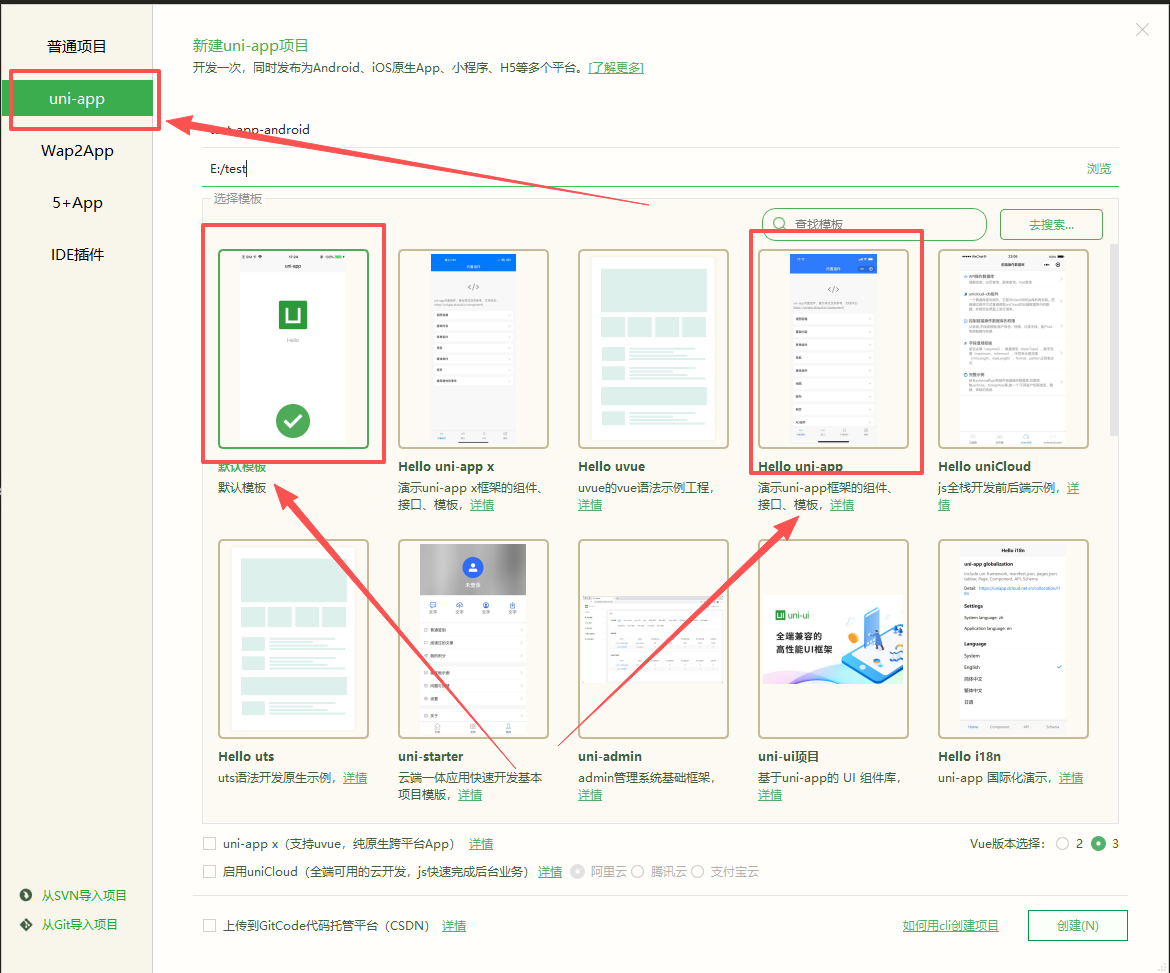Click the 创建(N) button
Viewport: 1170px width, 973px height.
pyautogui.click(x=1077, y=926)
